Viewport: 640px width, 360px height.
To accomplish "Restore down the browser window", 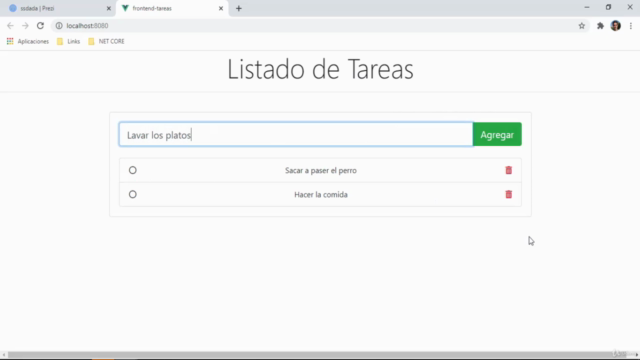I will [608, 7].
